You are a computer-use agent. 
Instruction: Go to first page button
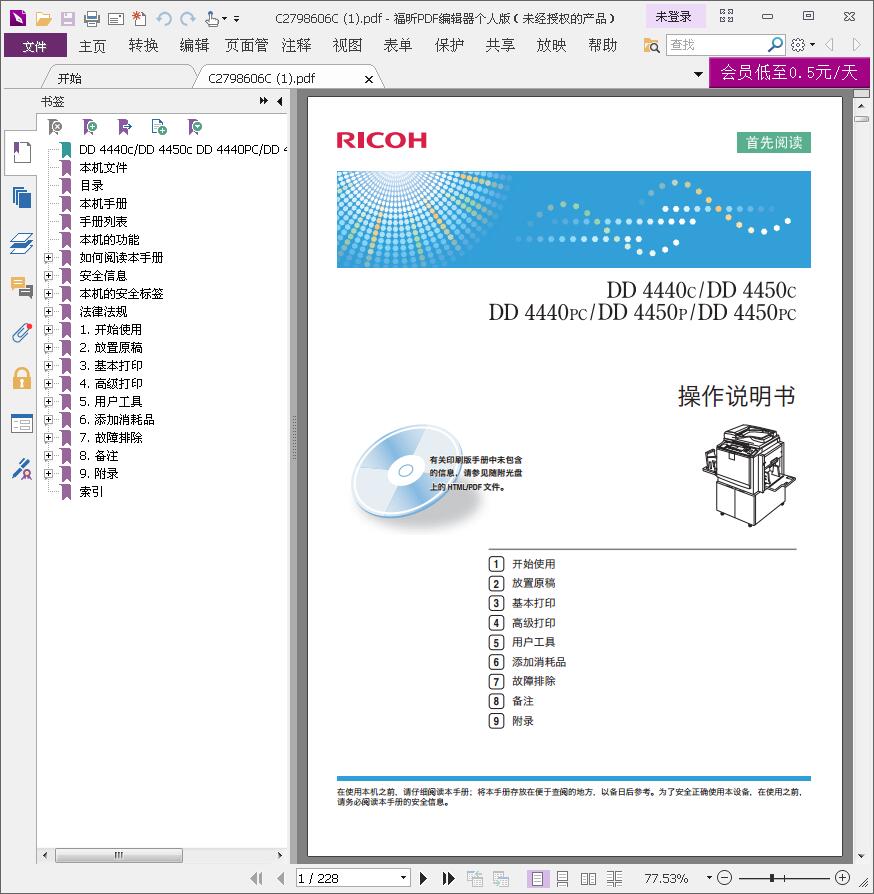[x=257, y=878]
